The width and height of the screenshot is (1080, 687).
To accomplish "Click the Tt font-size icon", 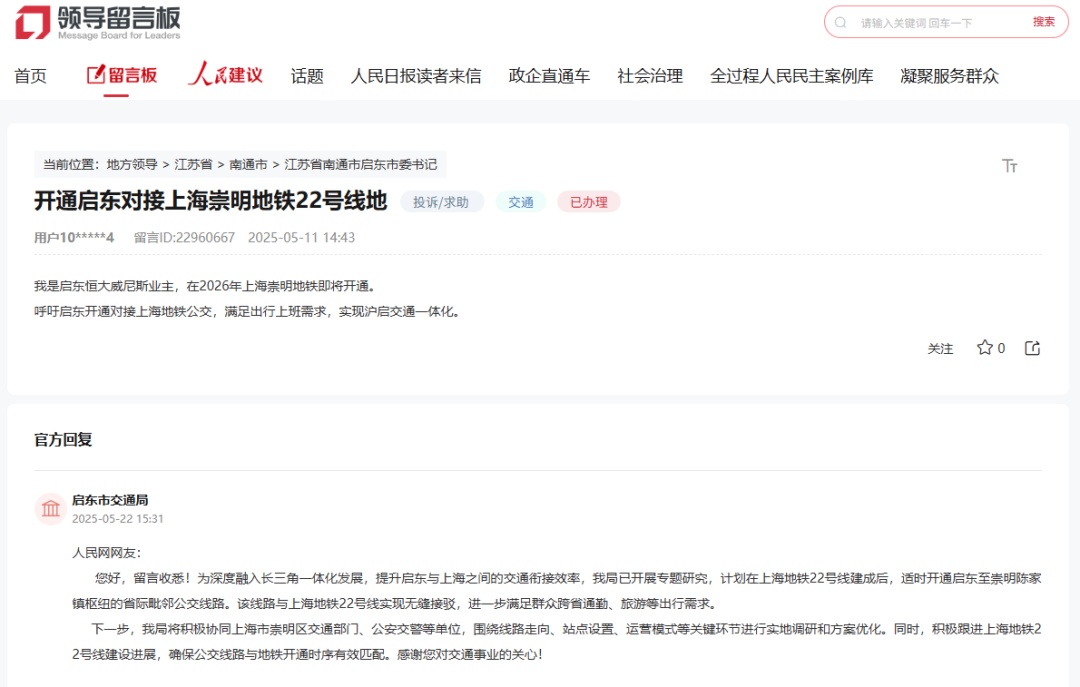I will pos(1010,167).
